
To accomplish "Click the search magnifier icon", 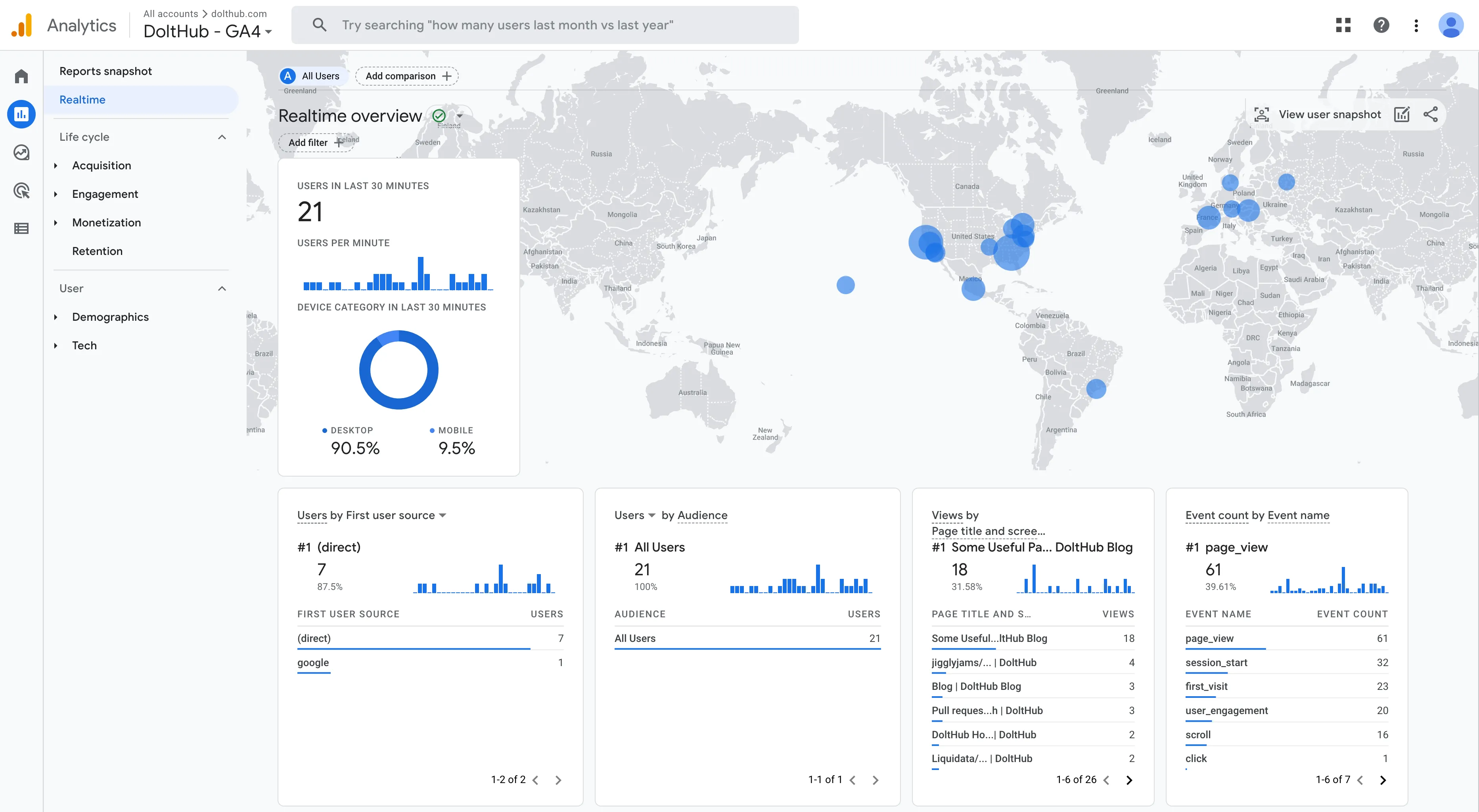I will click(320, 25).
